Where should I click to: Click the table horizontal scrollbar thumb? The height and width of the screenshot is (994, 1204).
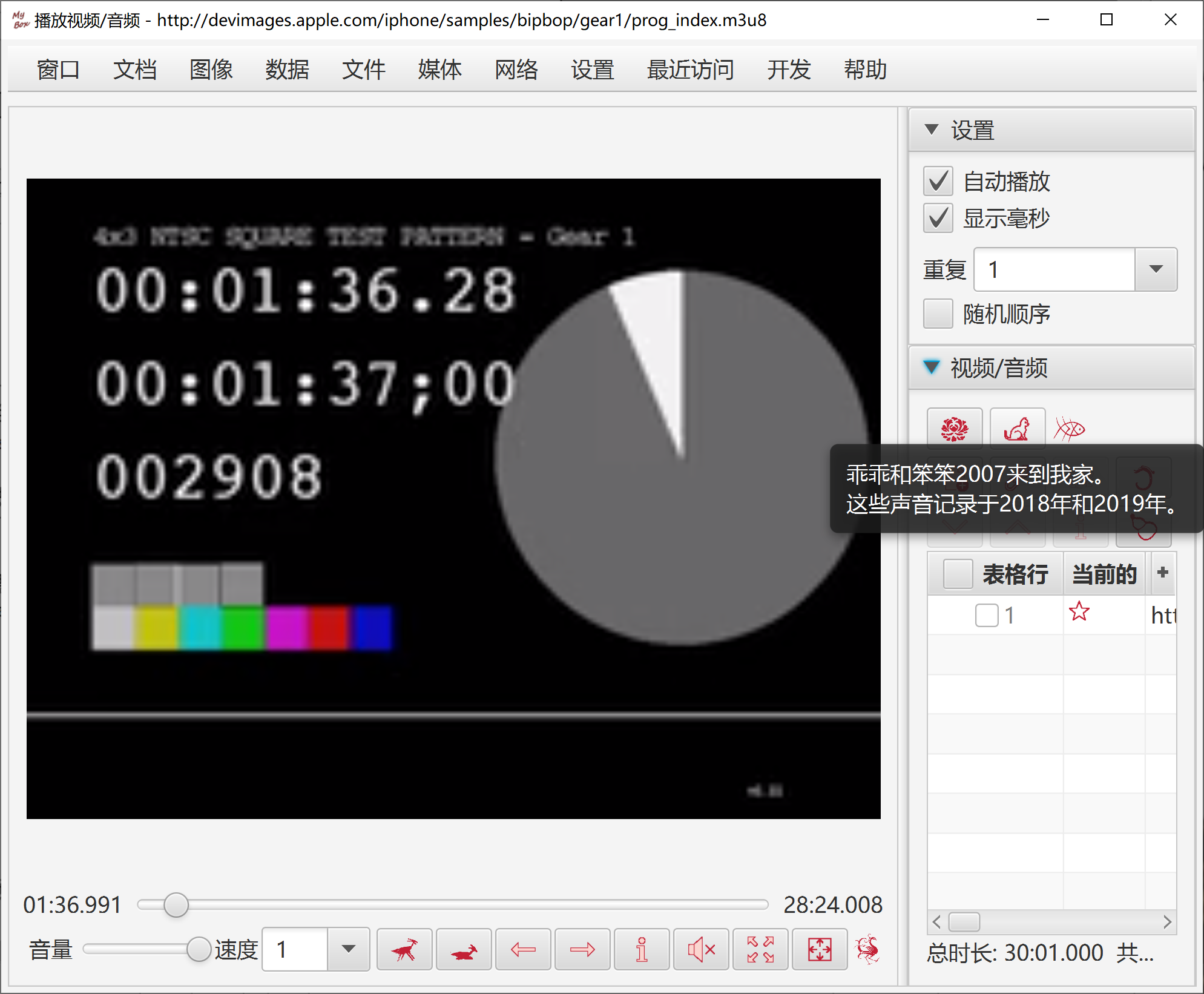[x=964, y=921]
